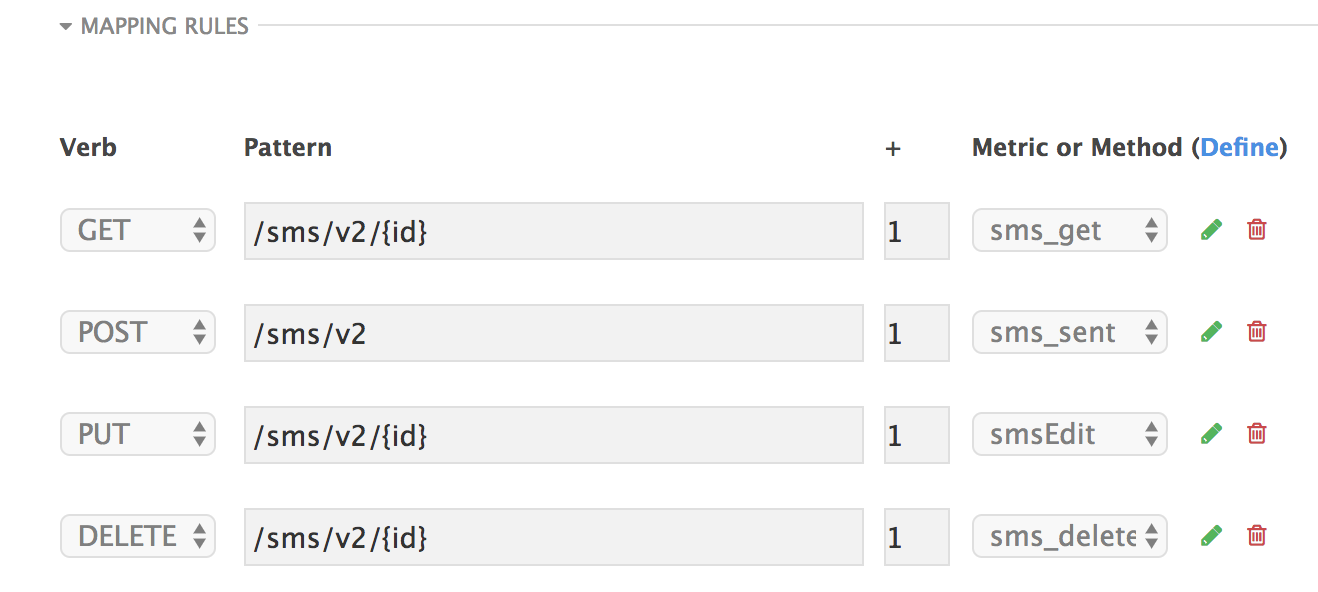
Task: Click the increment field of the PUT rule
Action: point(916,435)
